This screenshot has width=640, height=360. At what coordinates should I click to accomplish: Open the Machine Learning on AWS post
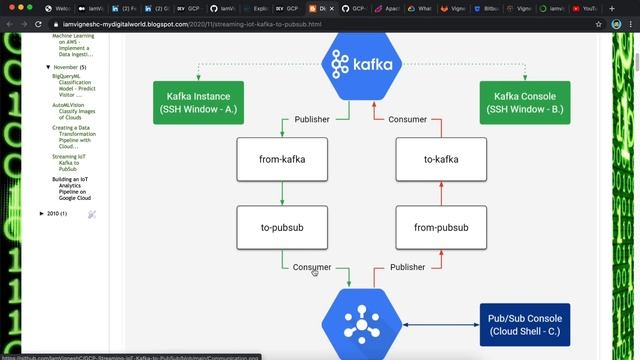point(73,45)
